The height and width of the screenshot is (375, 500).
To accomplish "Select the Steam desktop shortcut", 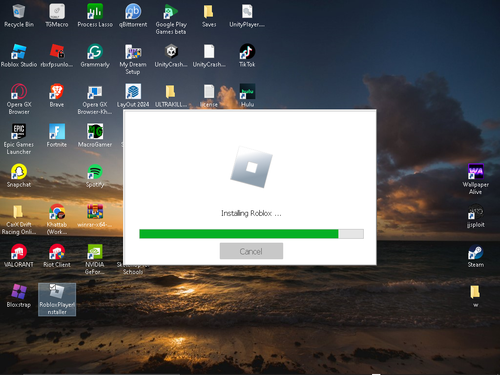I will tap(476, 256).
